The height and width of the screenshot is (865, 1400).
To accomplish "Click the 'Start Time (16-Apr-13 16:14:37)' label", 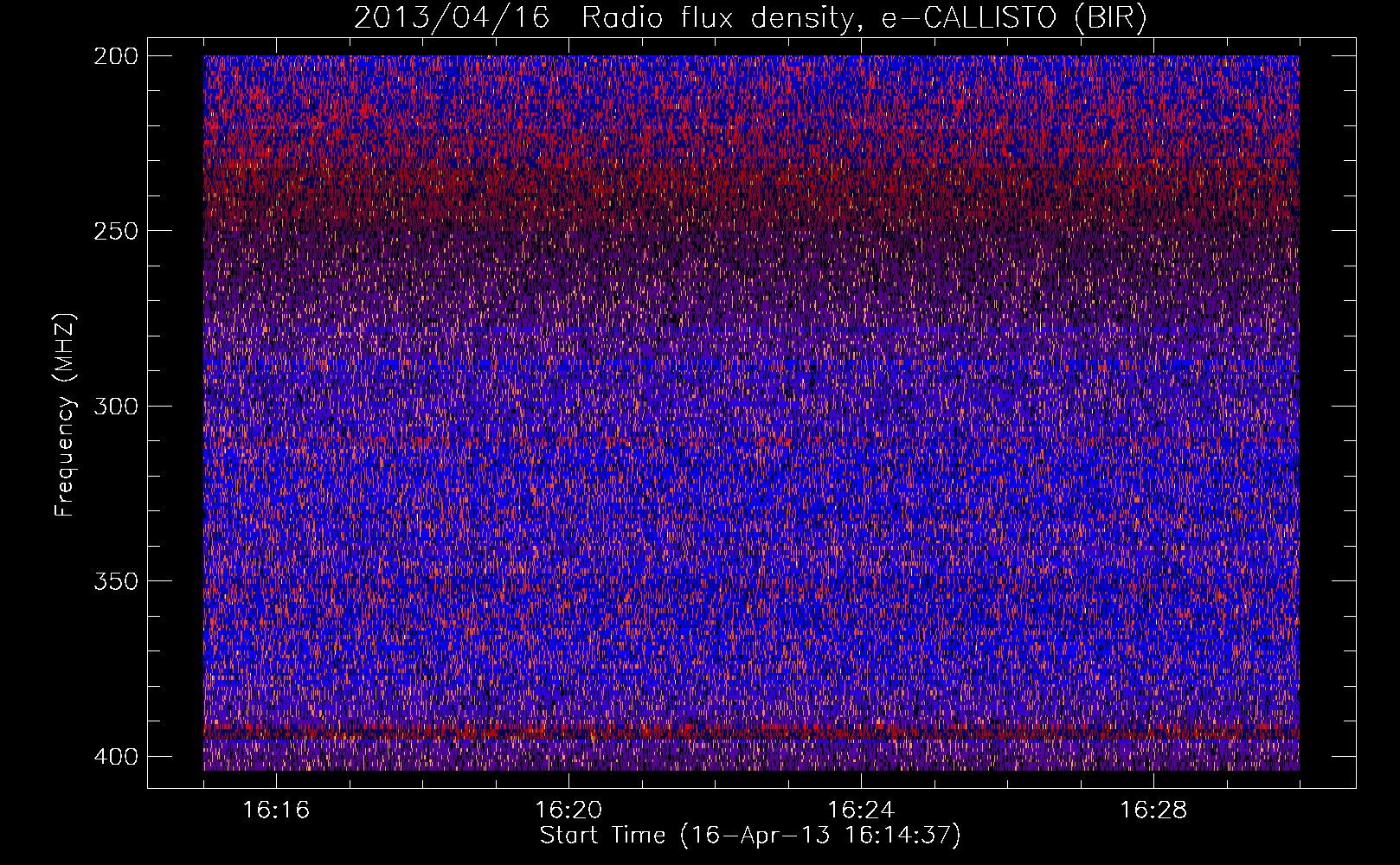I will pos(750,836).
